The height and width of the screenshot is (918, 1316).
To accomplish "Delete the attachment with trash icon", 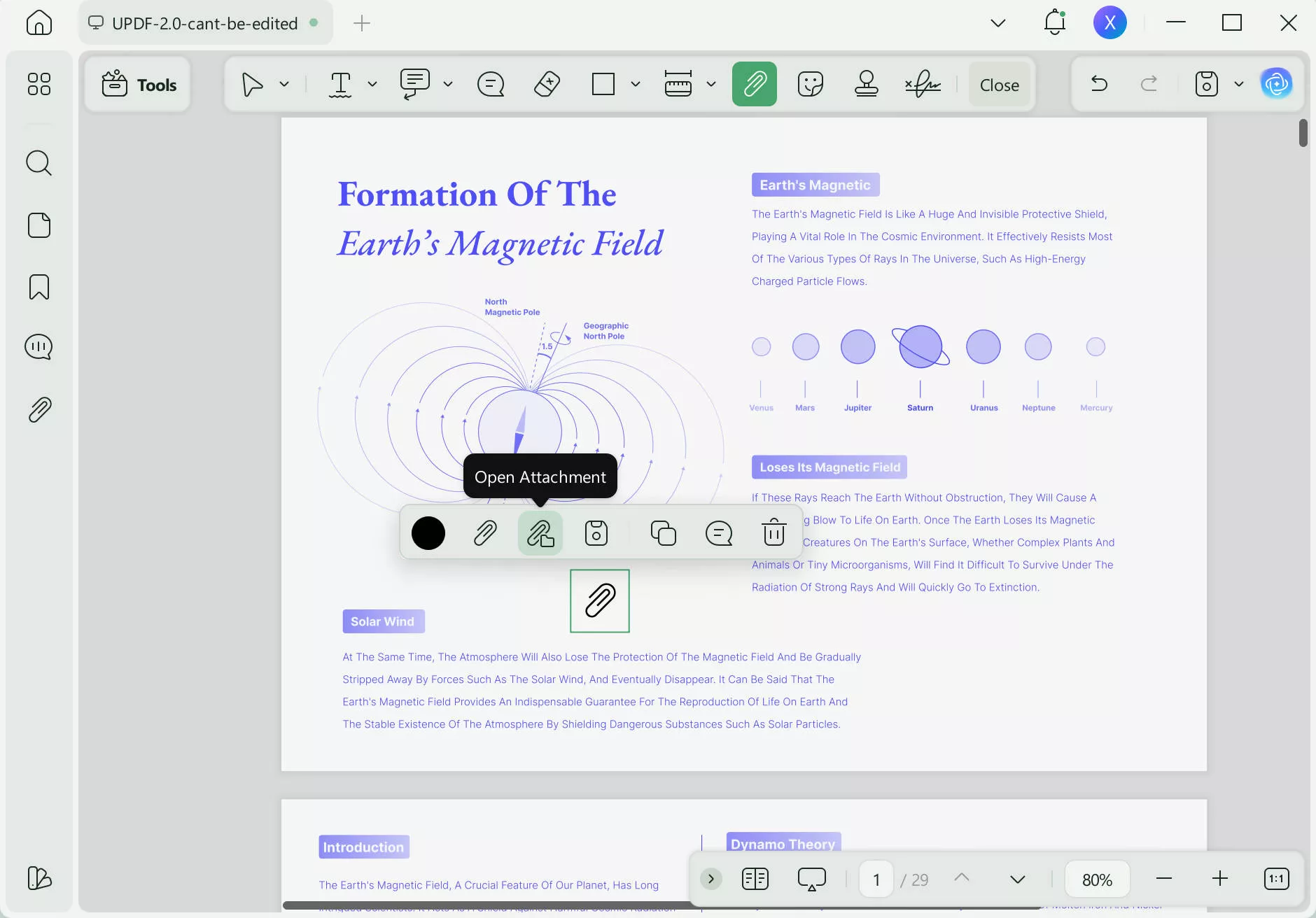I will pos(773,533).
